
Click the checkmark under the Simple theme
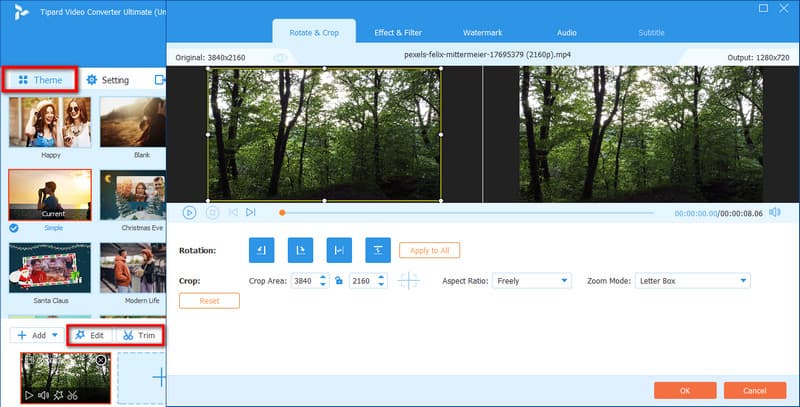pyautogui.click(x=14, y=228)
